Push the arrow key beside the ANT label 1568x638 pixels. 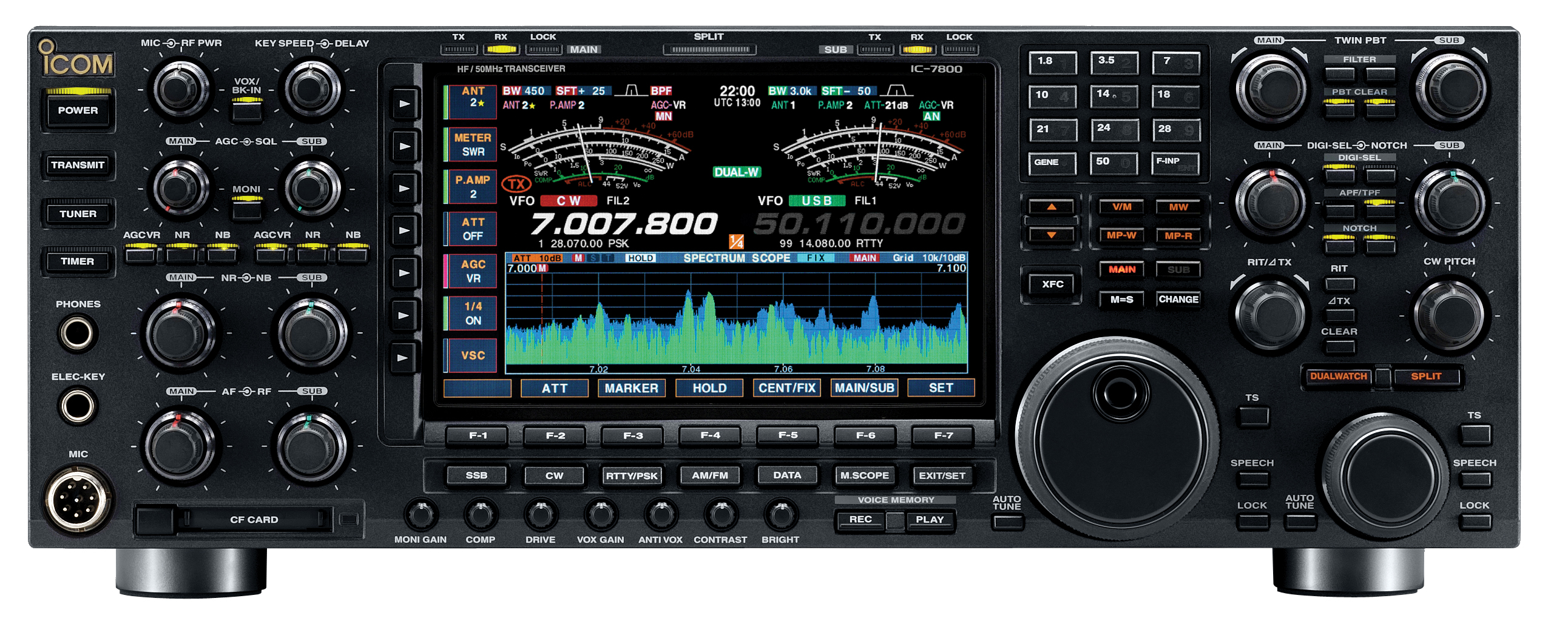pos(404,104)
